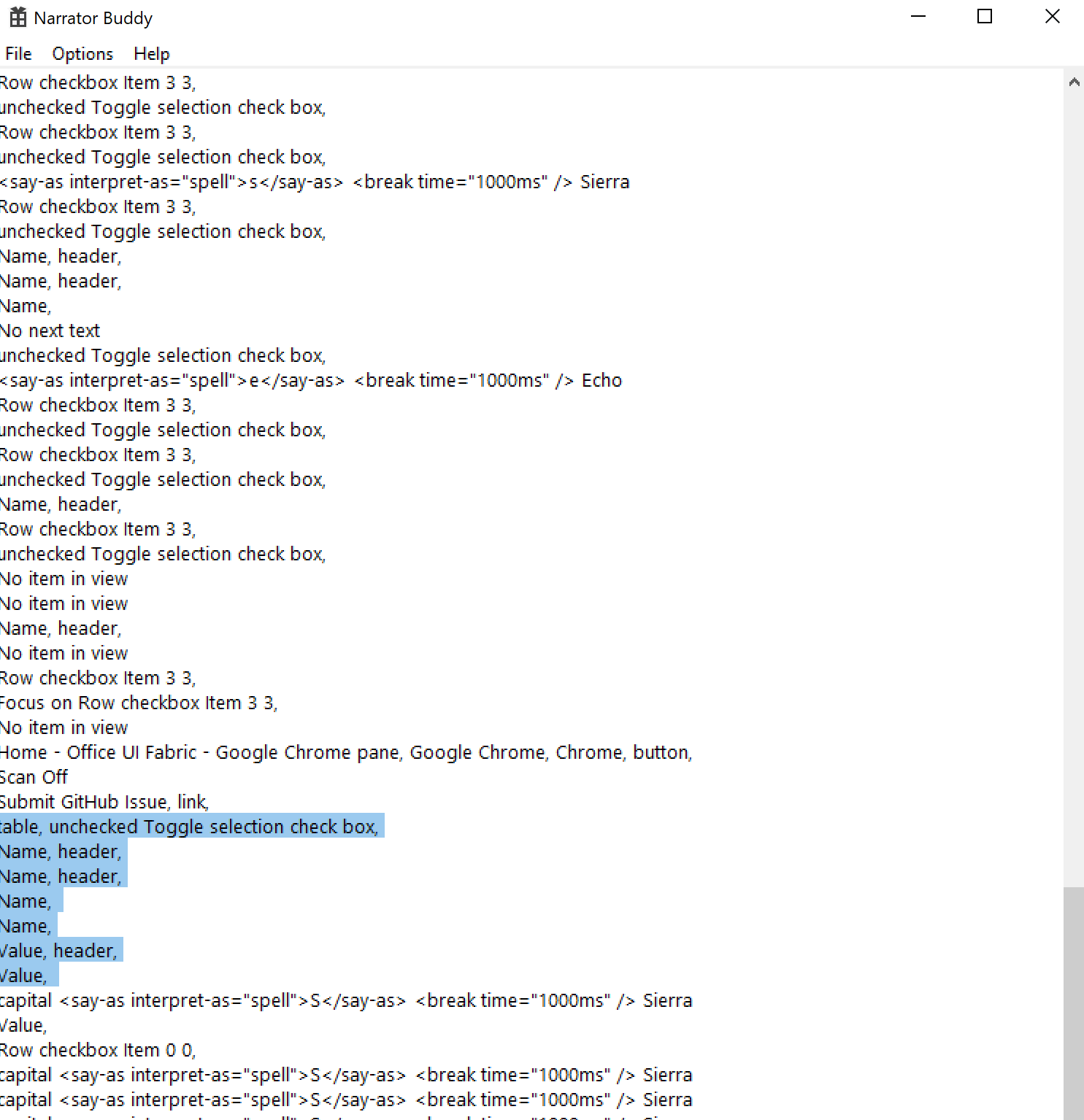The image size is (1084, 1120).
Task: Select the 'Scan Off' log line
Action: coord(34,776)
